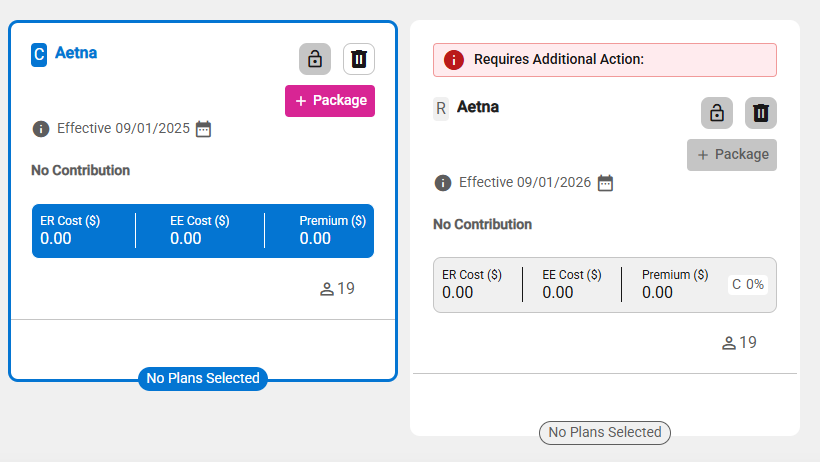Click the person icon with 19 on renewal card
Screen dimensions: 820x462
739,343
